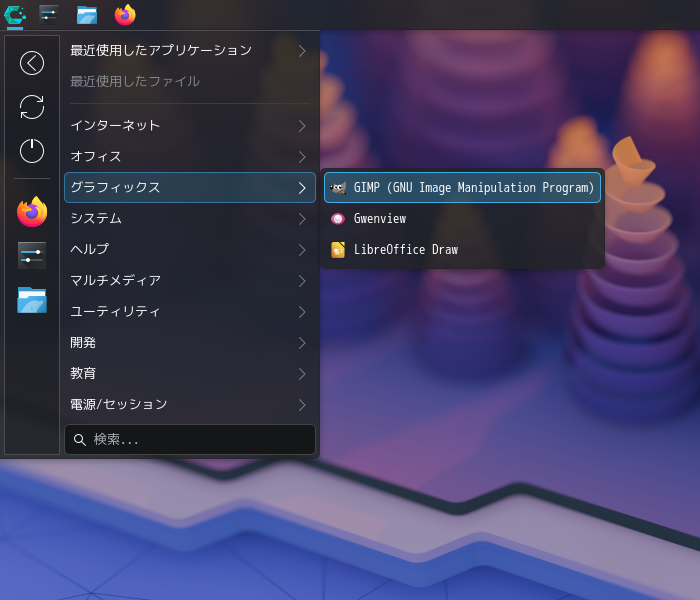
Task: Expand the 電源/セッション category arrow
Action: [x=302, y=405]
